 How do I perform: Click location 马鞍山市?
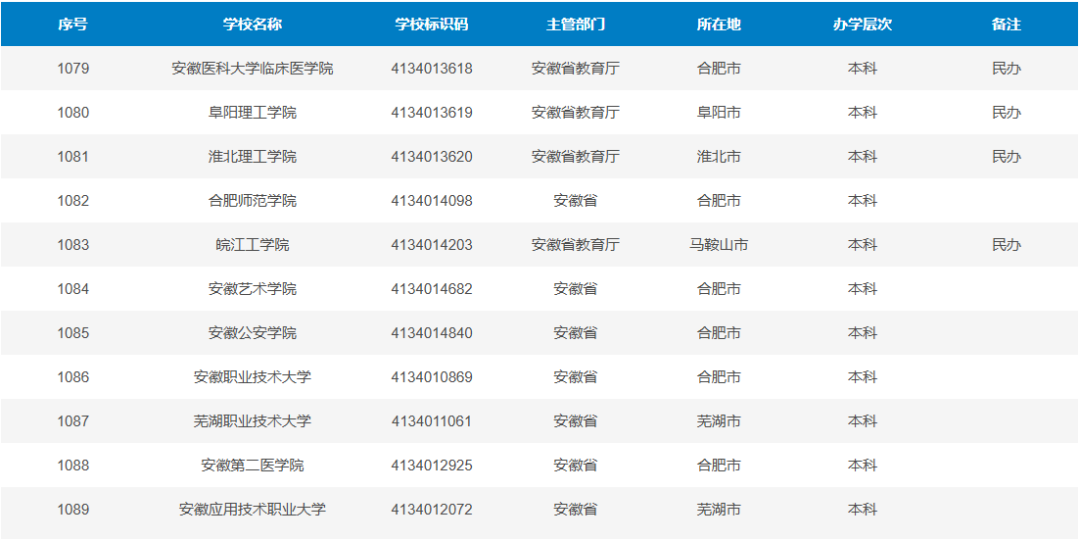[x=718, y=245]
